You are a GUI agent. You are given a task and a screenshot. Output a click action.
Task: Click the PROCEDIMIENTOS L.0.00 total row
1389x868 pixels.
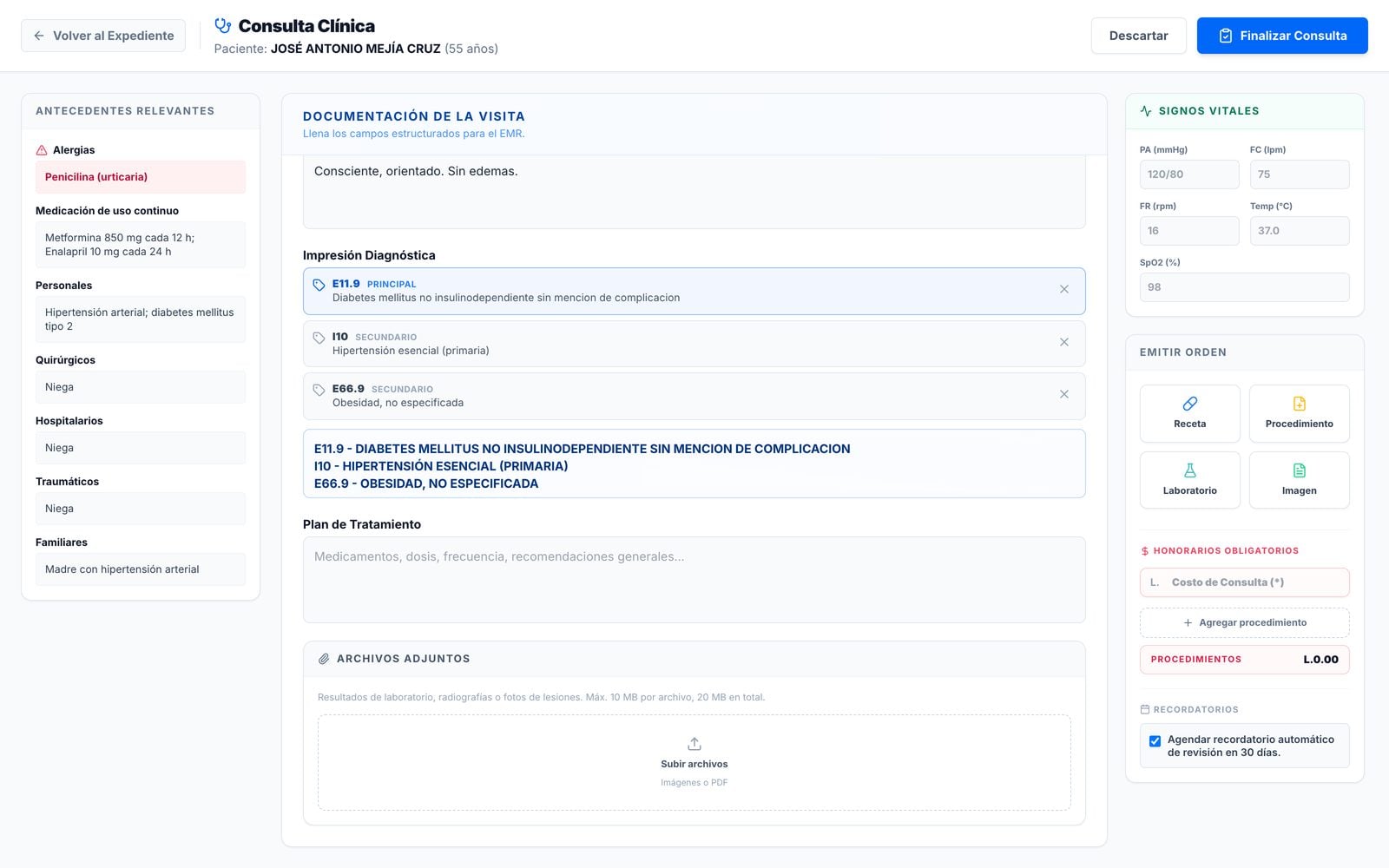pyautogui.click(x=1244, y=660)
